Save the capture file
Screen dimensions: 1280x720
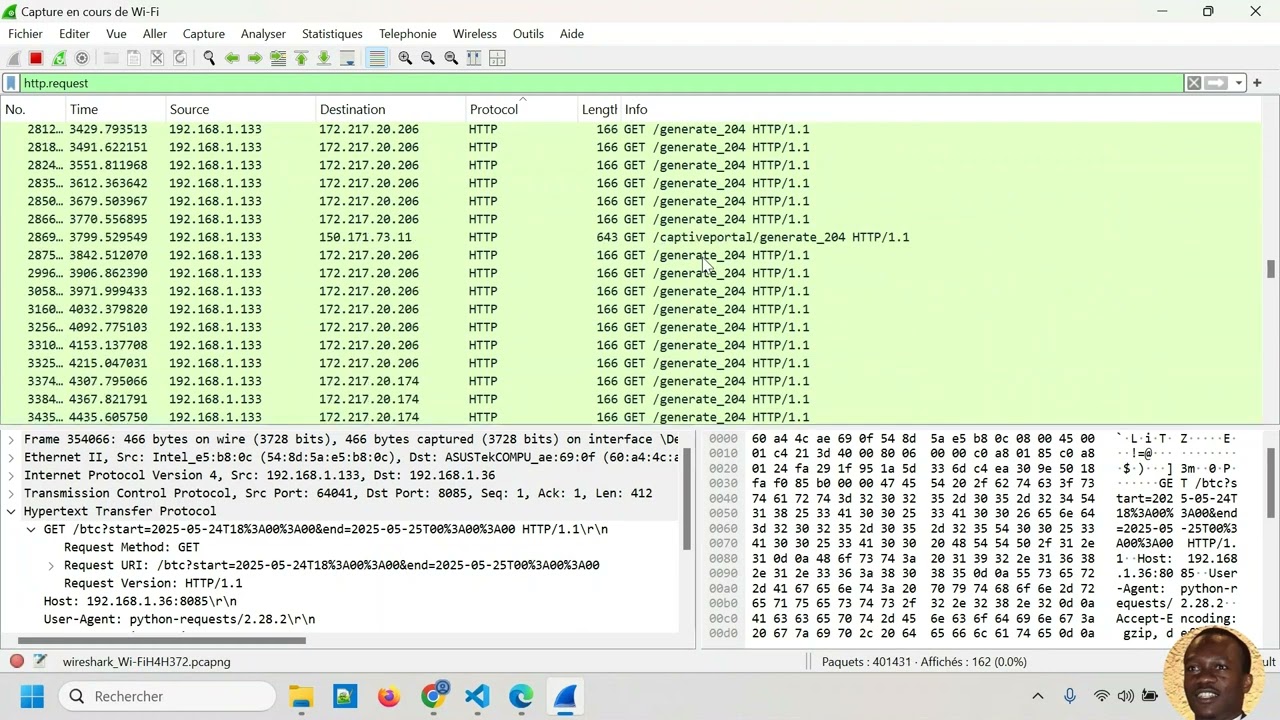click(134, 58)
